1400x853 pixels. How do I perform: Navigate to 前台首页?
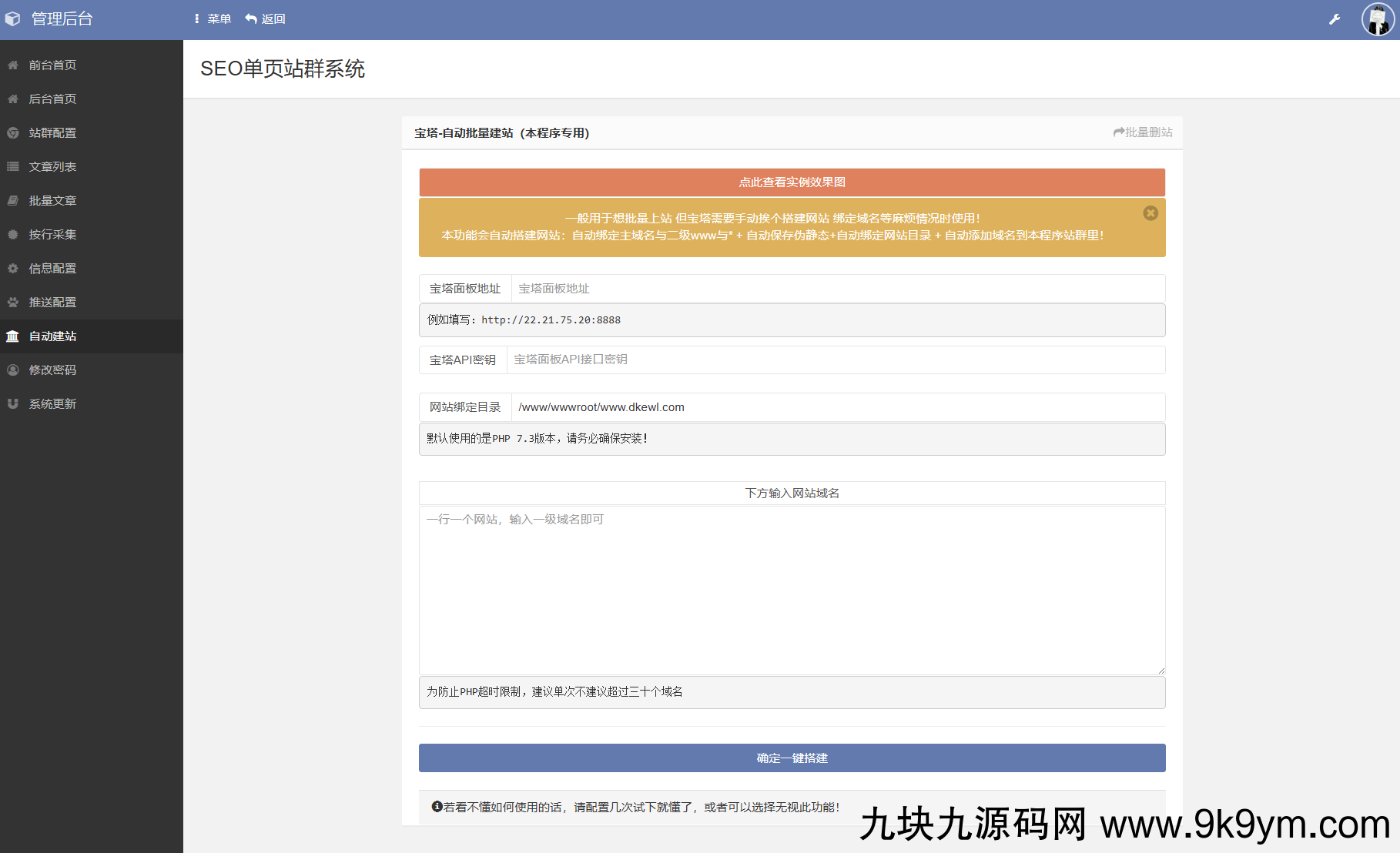[52, 65]
